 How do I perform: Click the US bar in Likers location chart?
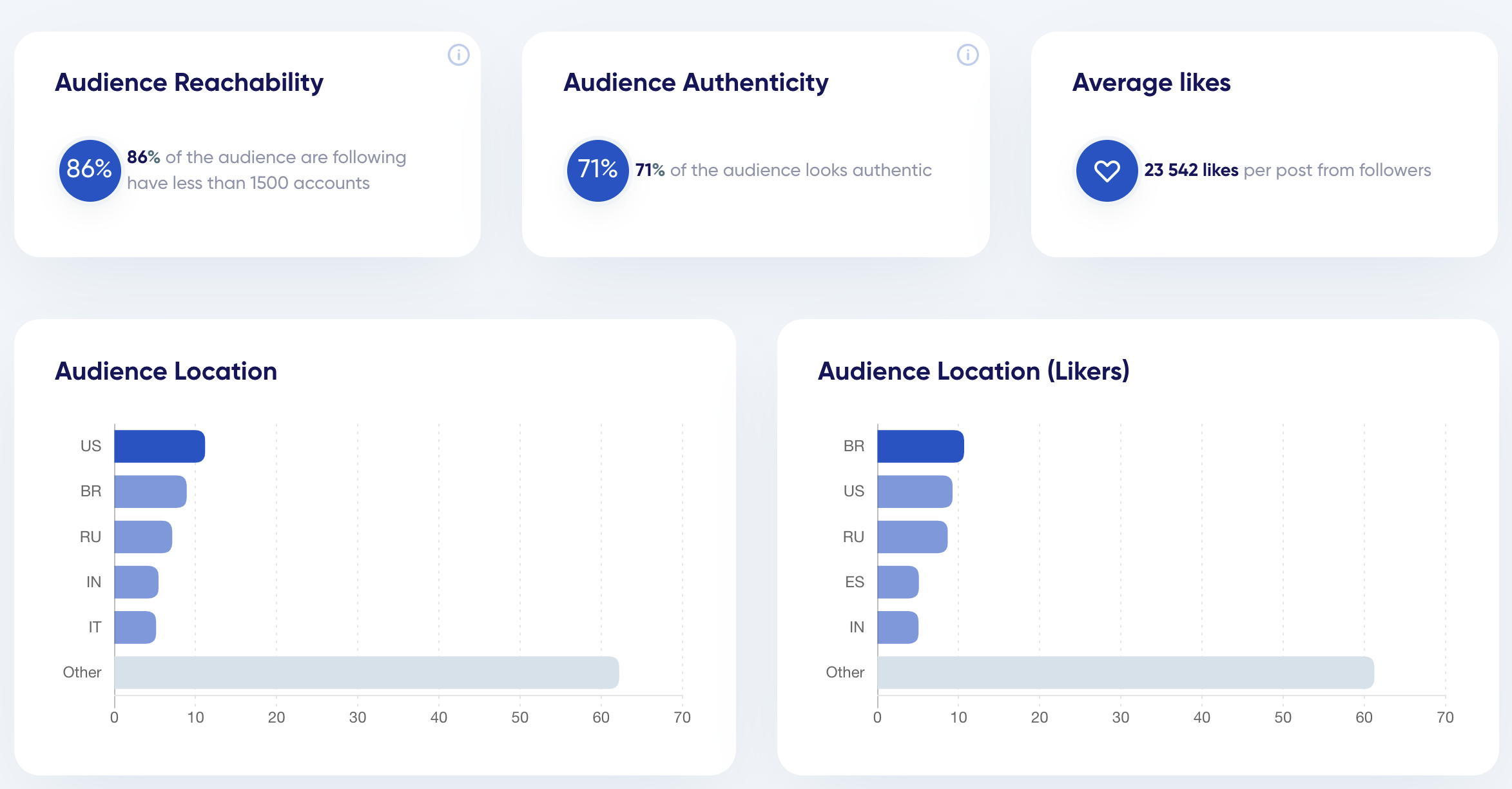click(915, 491)
